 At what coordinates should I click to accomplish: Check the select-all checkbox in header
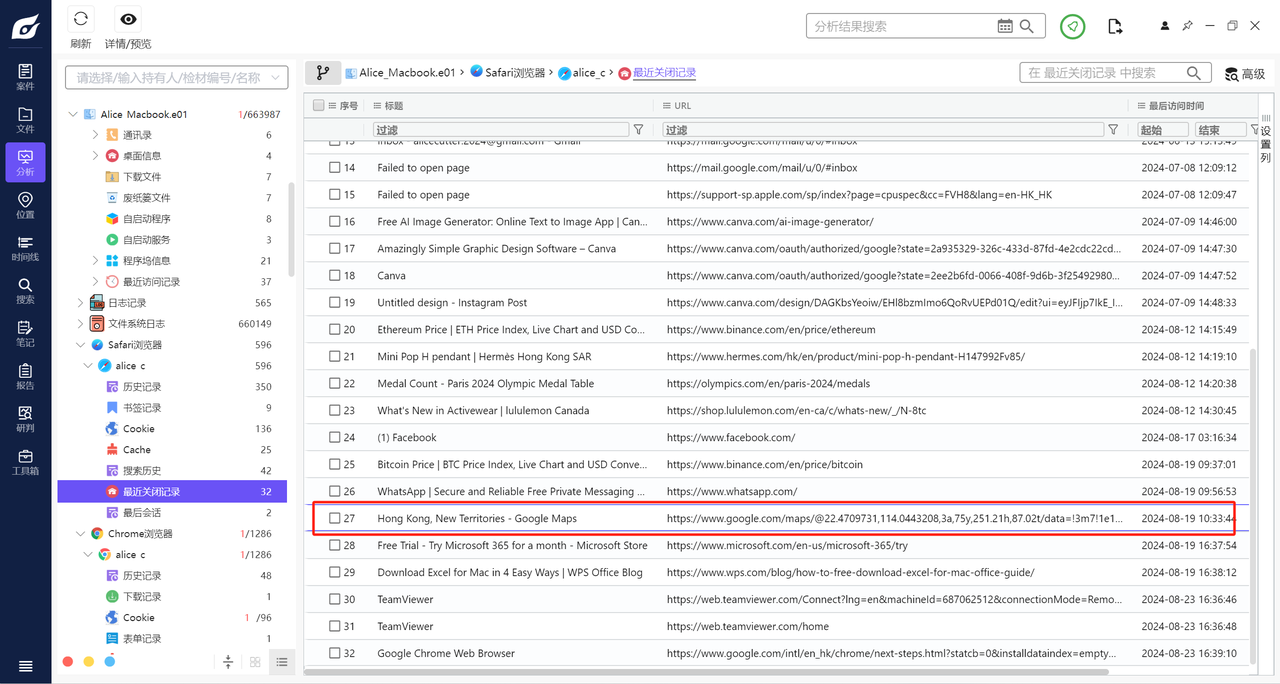(x=318, y=105)
